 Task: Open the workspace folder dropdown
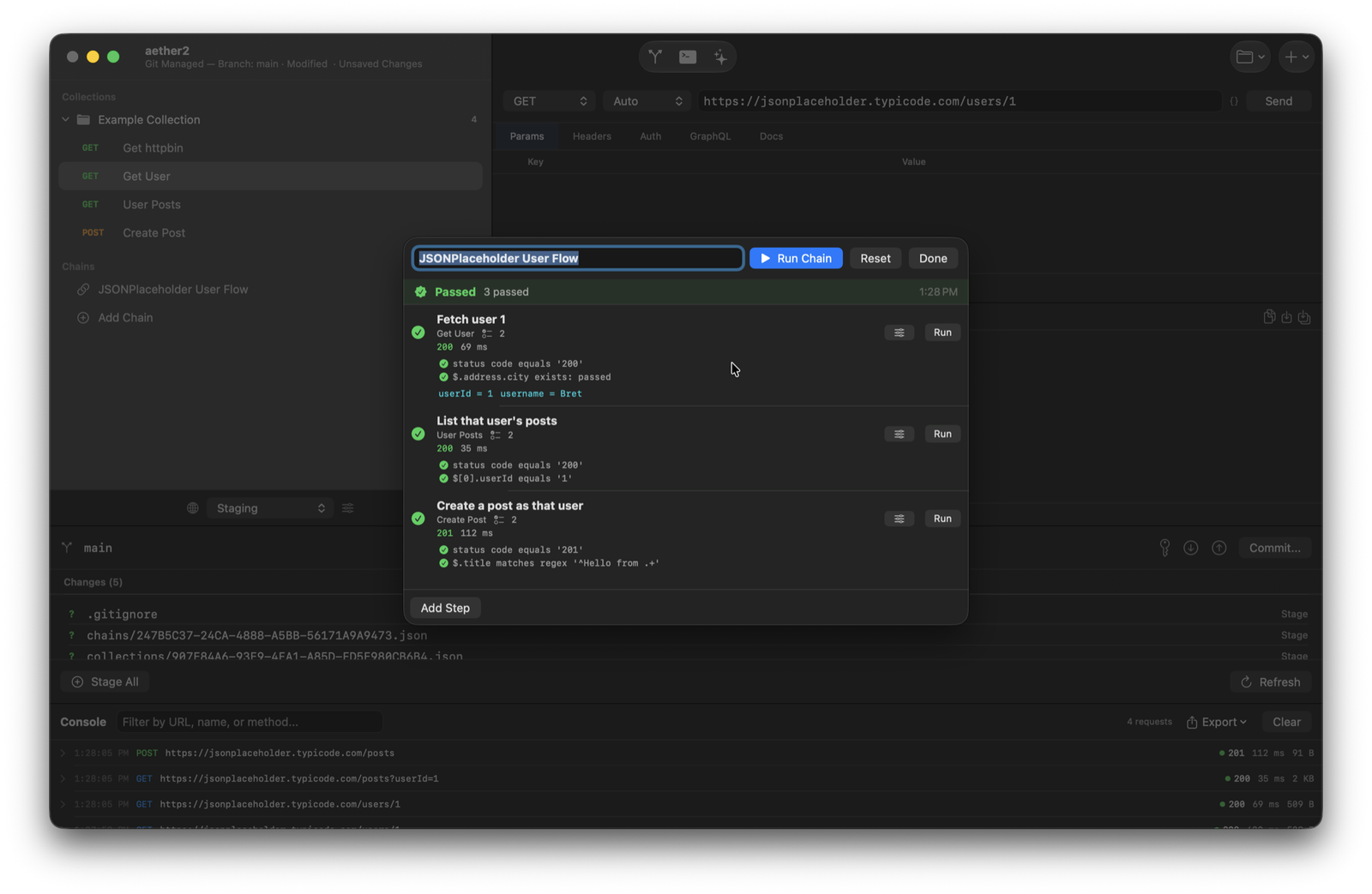coord(1249,57)
